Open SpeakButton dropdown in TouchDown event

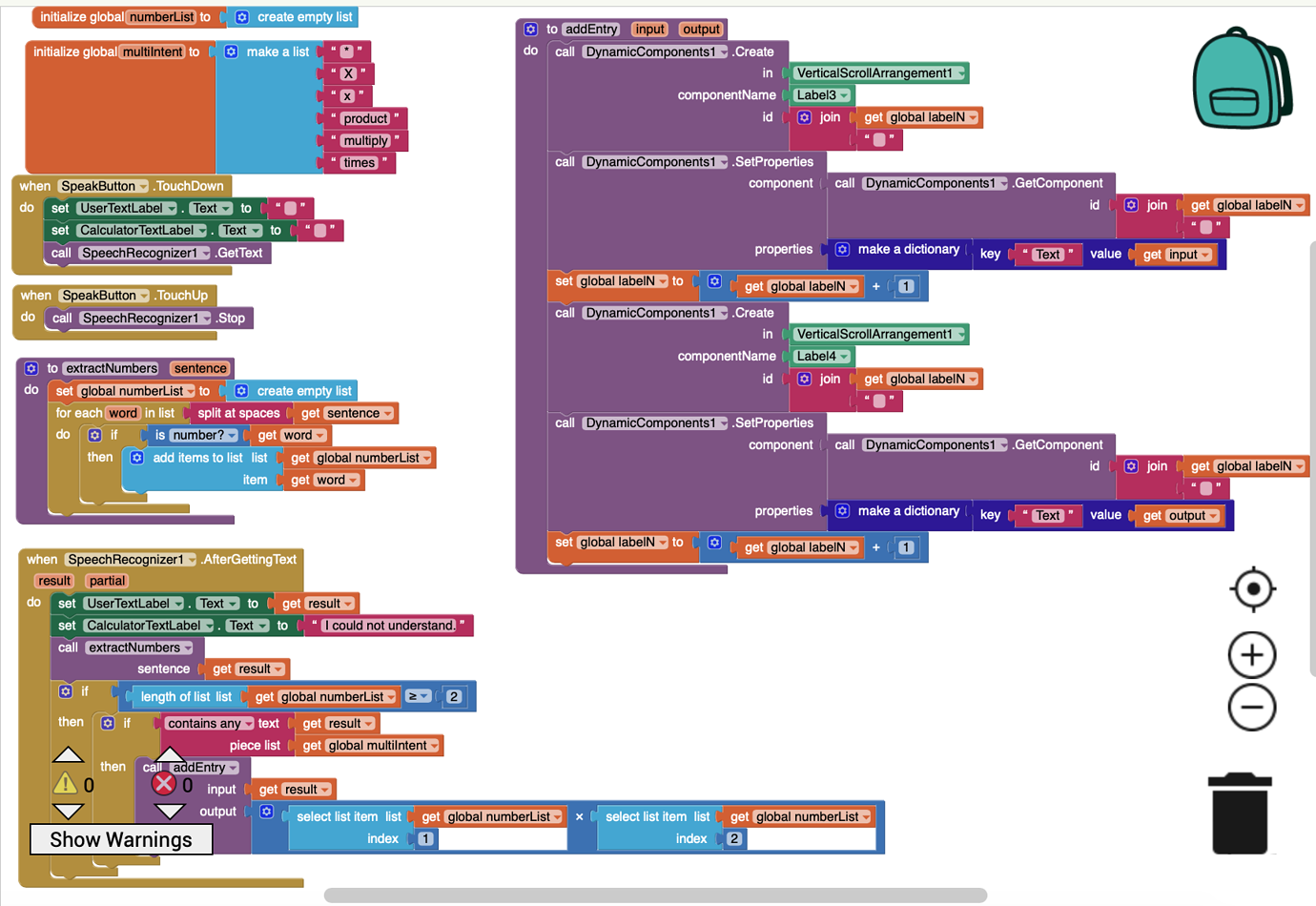[x=143, y=187]
